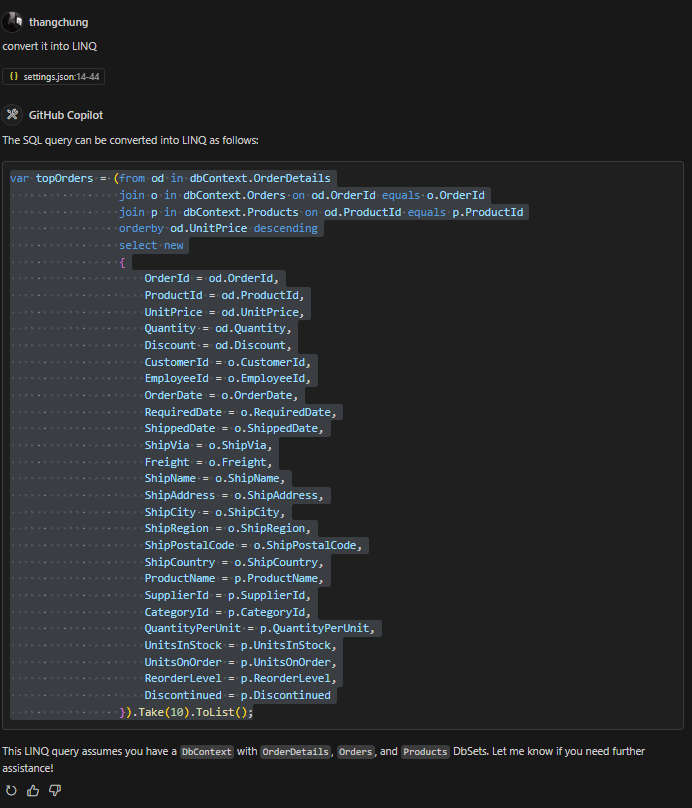The width and height of the screenshot is (692, 808).
Task: Click 'ShippedDate = o.ShippedDate' line
Action: click(x=234, y=428)
